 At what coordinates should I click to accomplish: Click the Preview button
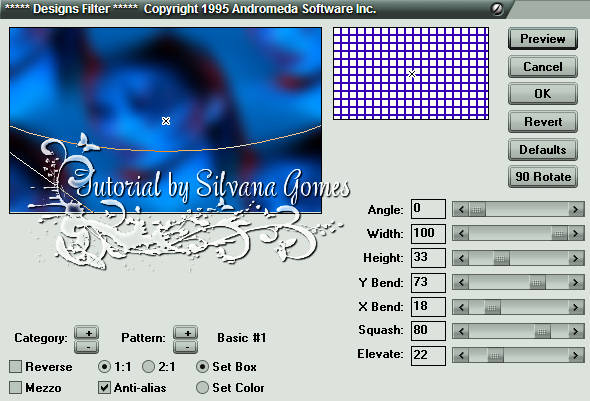[543, 39]
